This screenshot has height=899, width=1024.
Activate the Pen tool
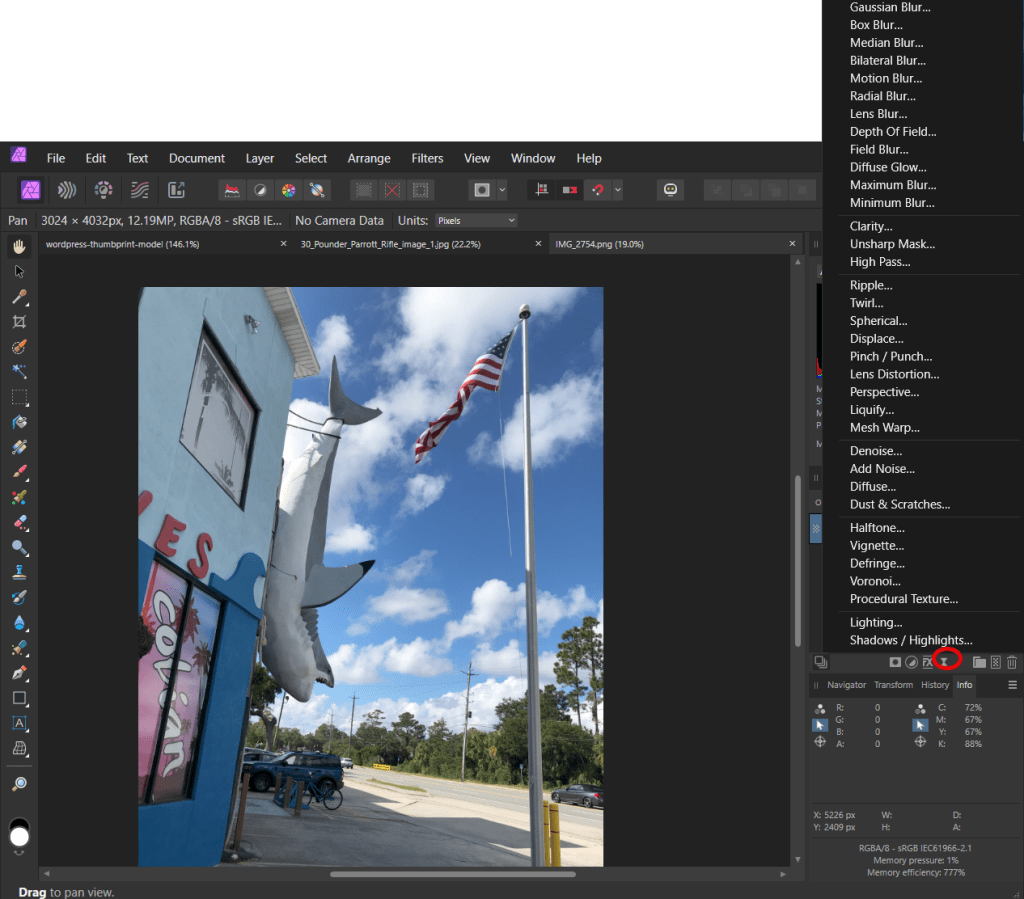pos(19,673)
